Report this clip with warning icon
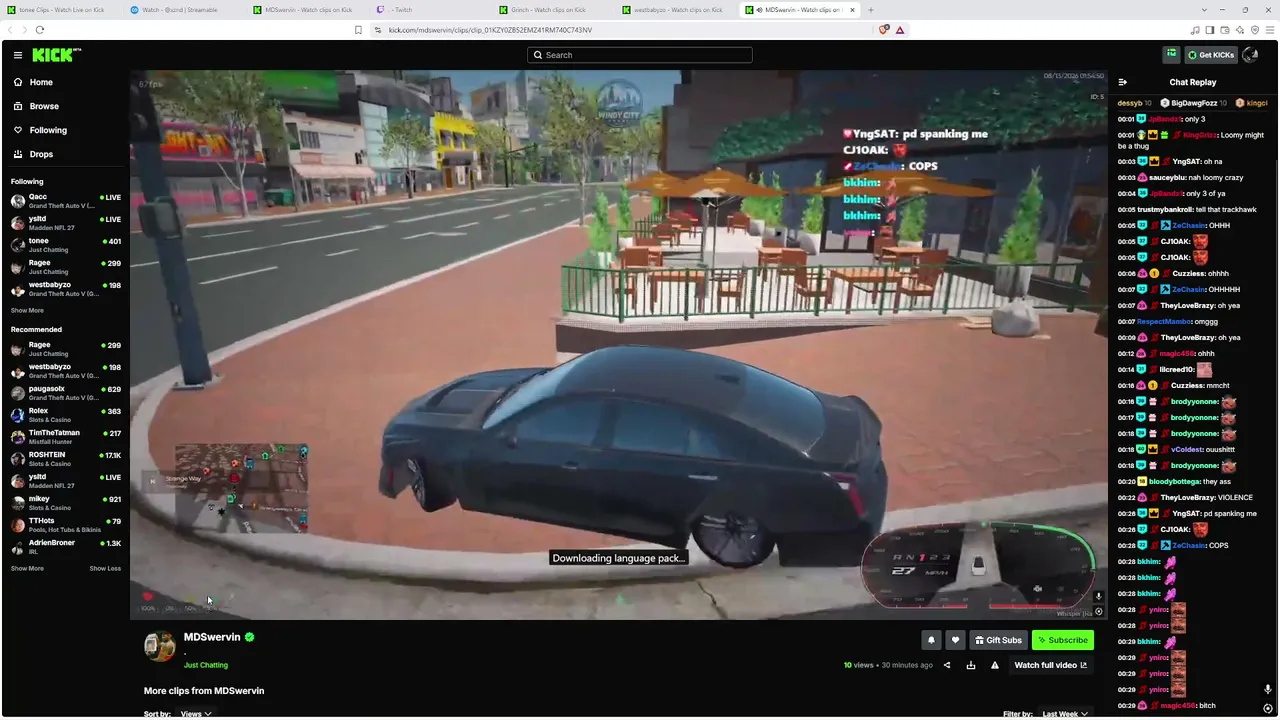 (995, 665)
